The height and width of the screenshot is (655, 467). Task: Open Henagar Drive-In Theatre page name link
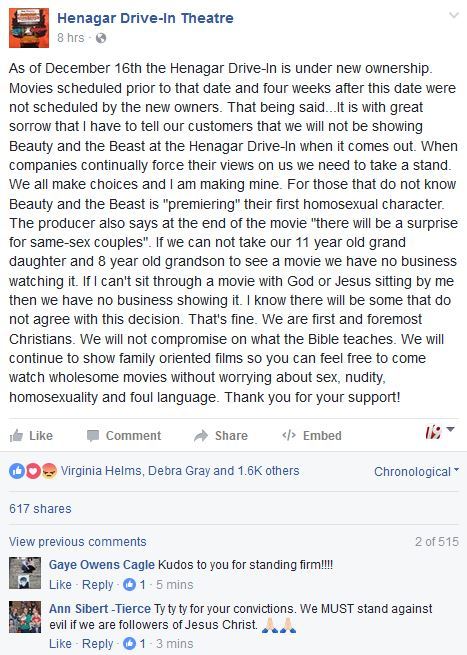tap(145, 18)
